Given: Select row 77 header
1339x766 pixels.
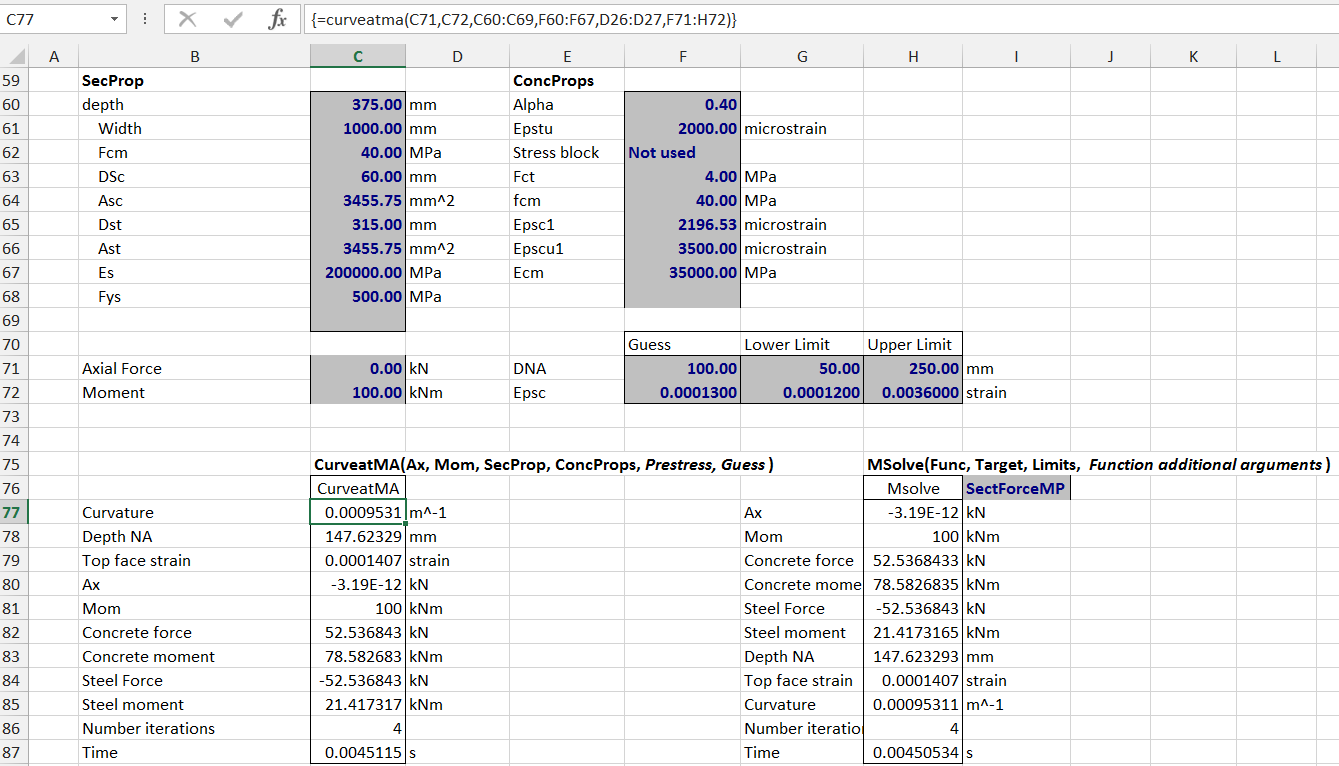Looking at the screenshot, I should [x=15, y=513].
